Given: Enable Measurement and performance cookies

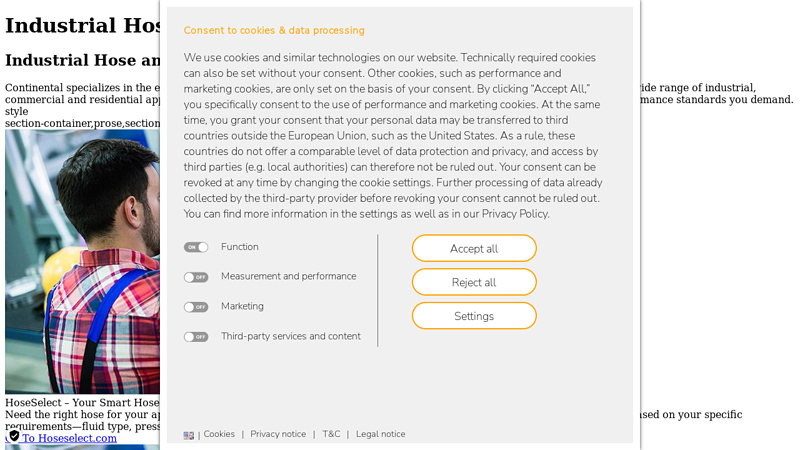Looking at the screenshot, I should click(196, 277).
